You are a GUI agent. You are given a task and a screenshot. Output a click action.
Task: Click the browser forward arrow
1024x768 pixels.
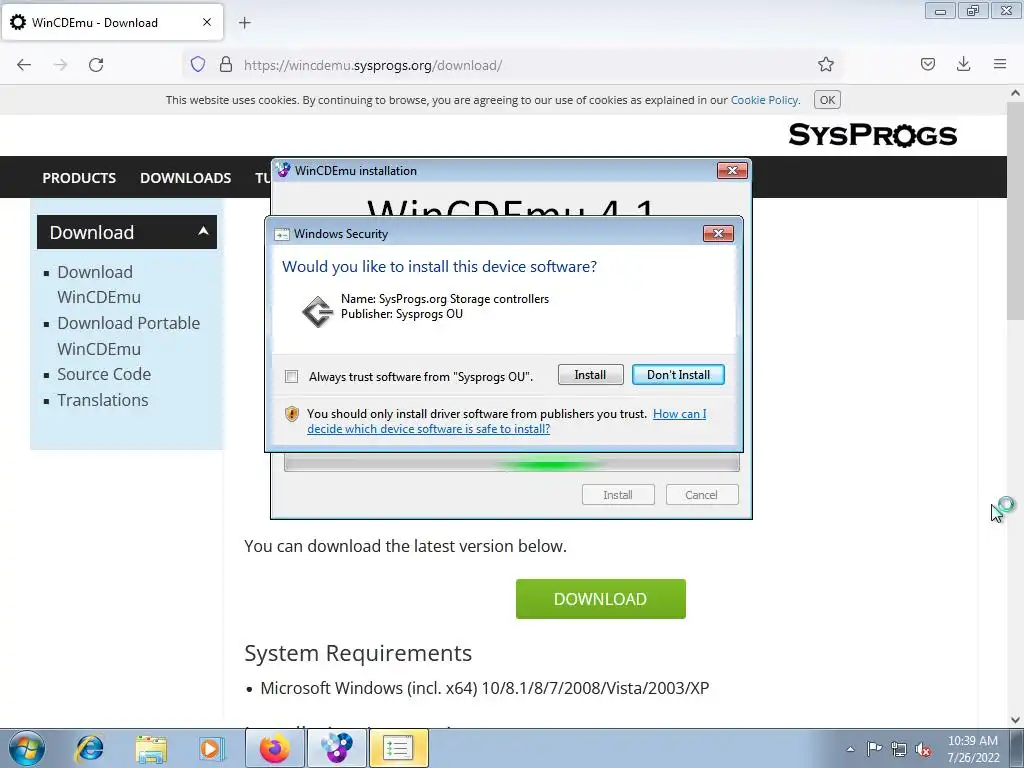click(60, 65)
